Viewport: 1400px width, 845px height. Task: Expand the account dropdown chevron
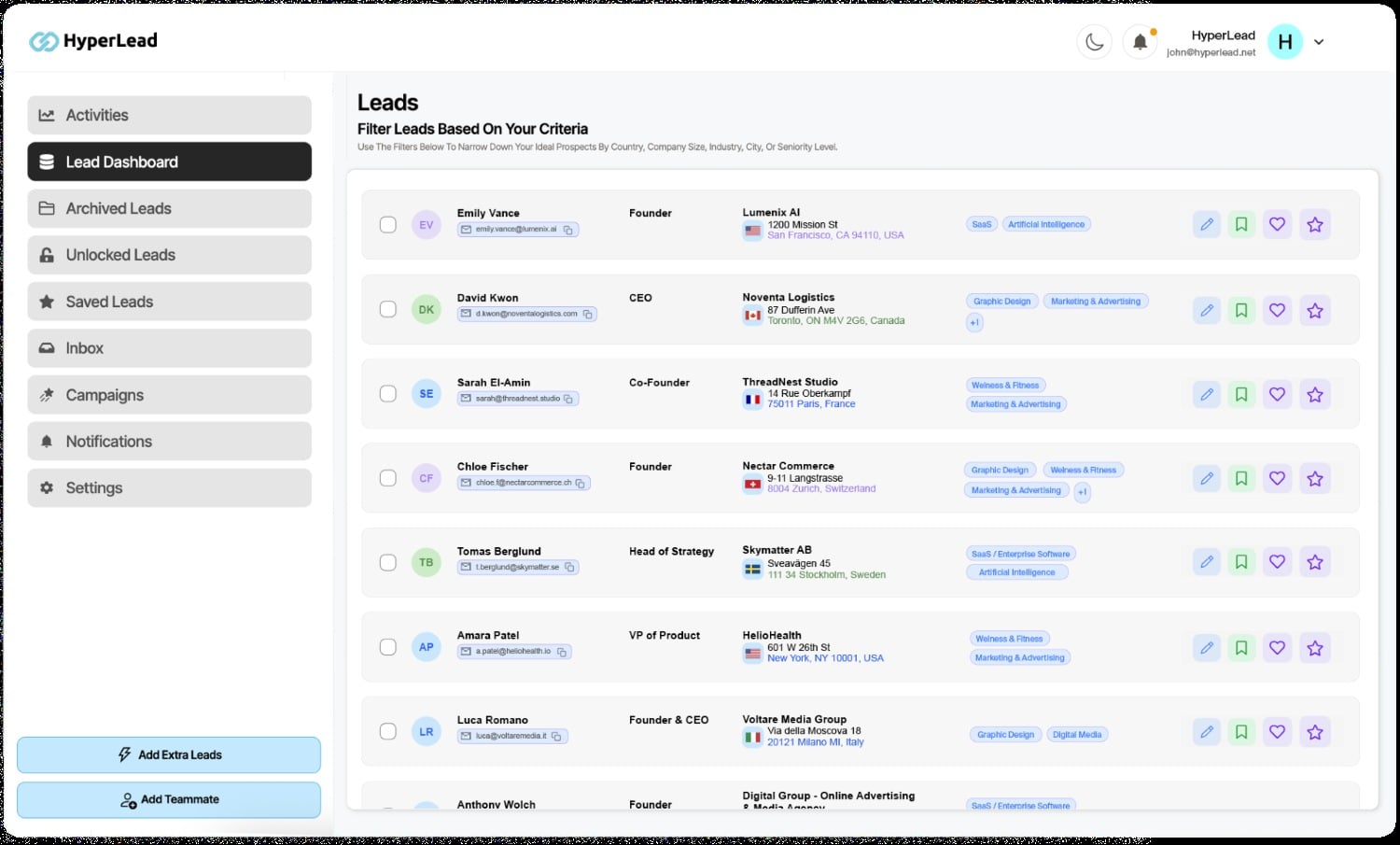[1319, 42]
